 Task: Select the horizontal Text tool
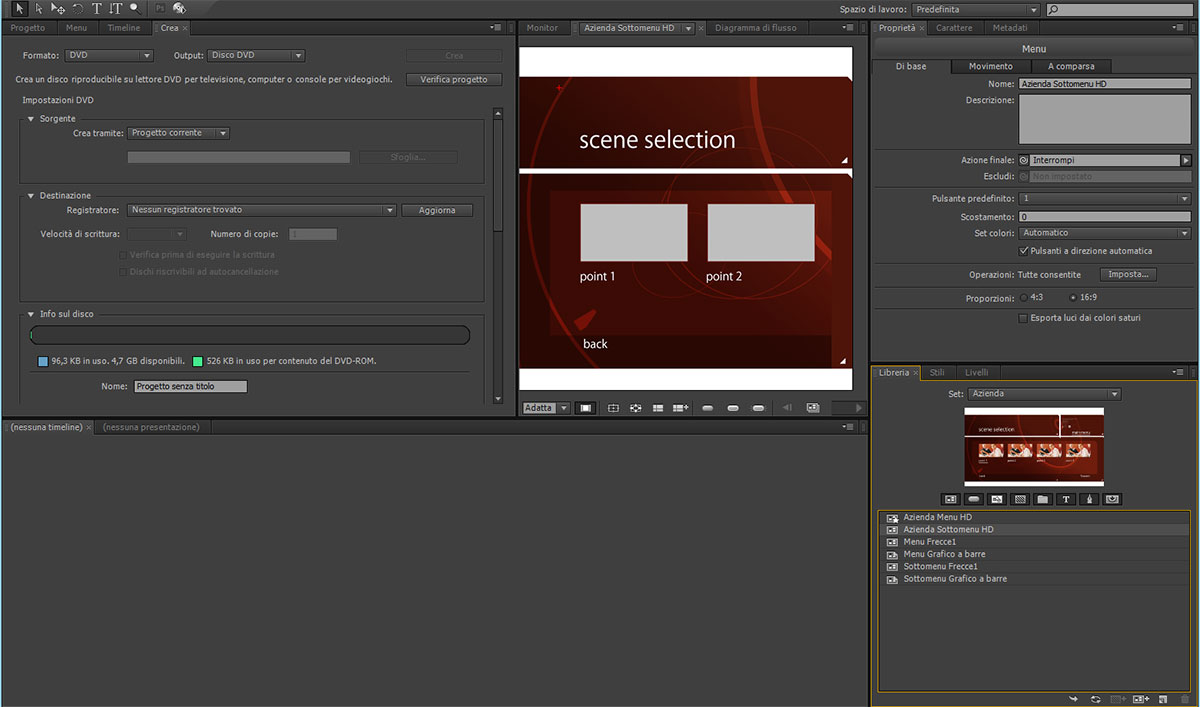(x=97, y=8)
